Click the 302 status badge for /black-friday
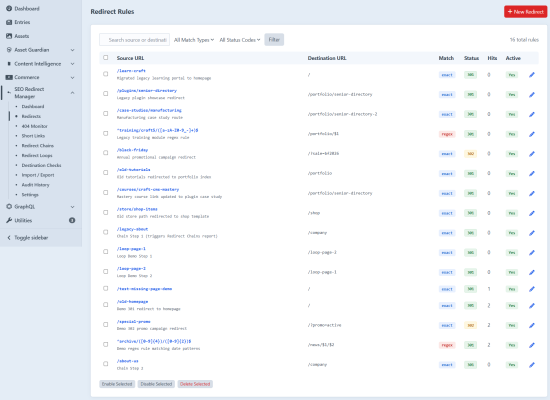Screen dimensions: 550x400 (x=470, y=154)
